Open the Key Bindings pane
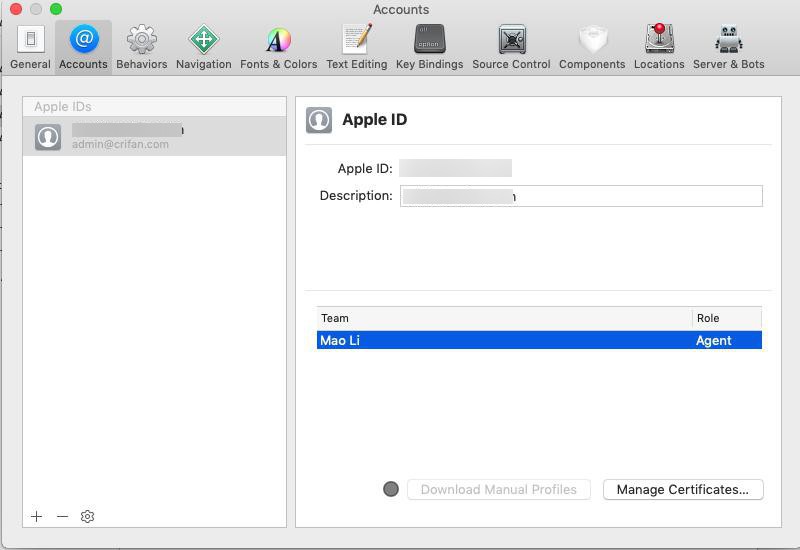The image size is (800, 550). pos(430,47)
